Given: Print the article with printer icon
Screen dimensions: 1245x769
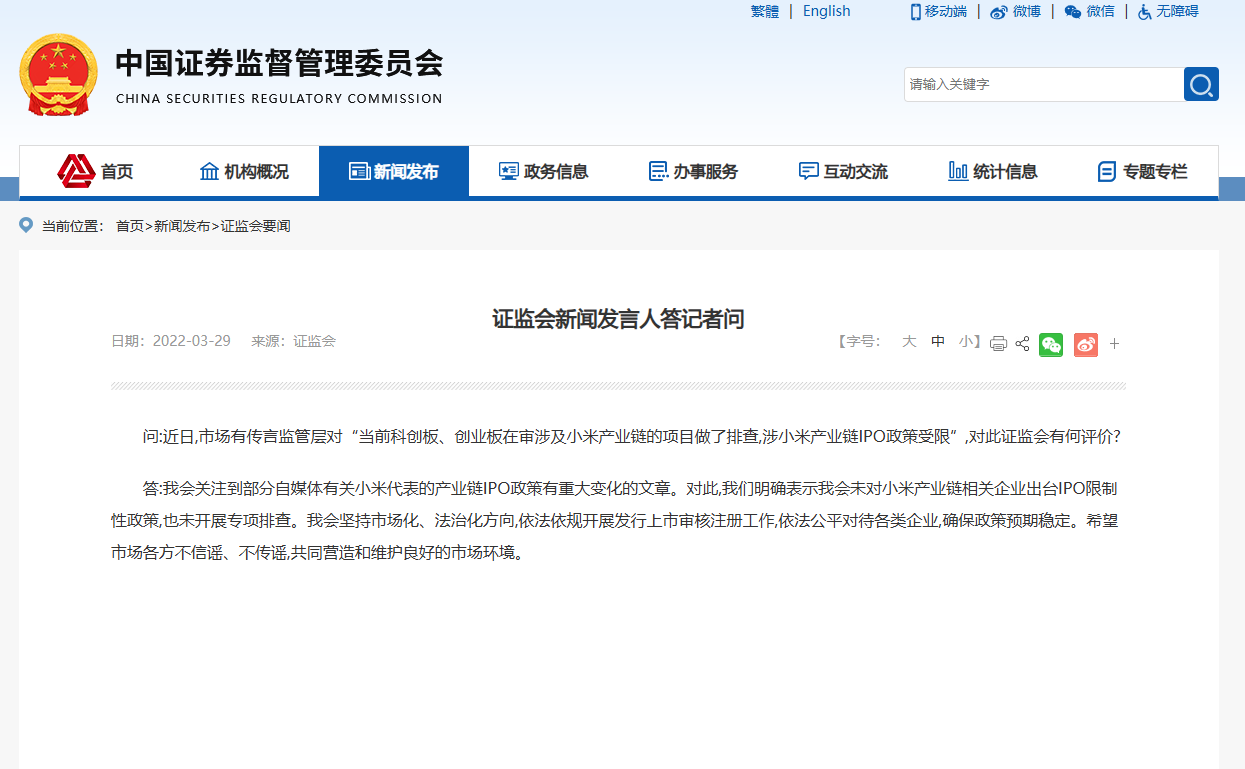Looking at the screenshot, I should 998,344.
